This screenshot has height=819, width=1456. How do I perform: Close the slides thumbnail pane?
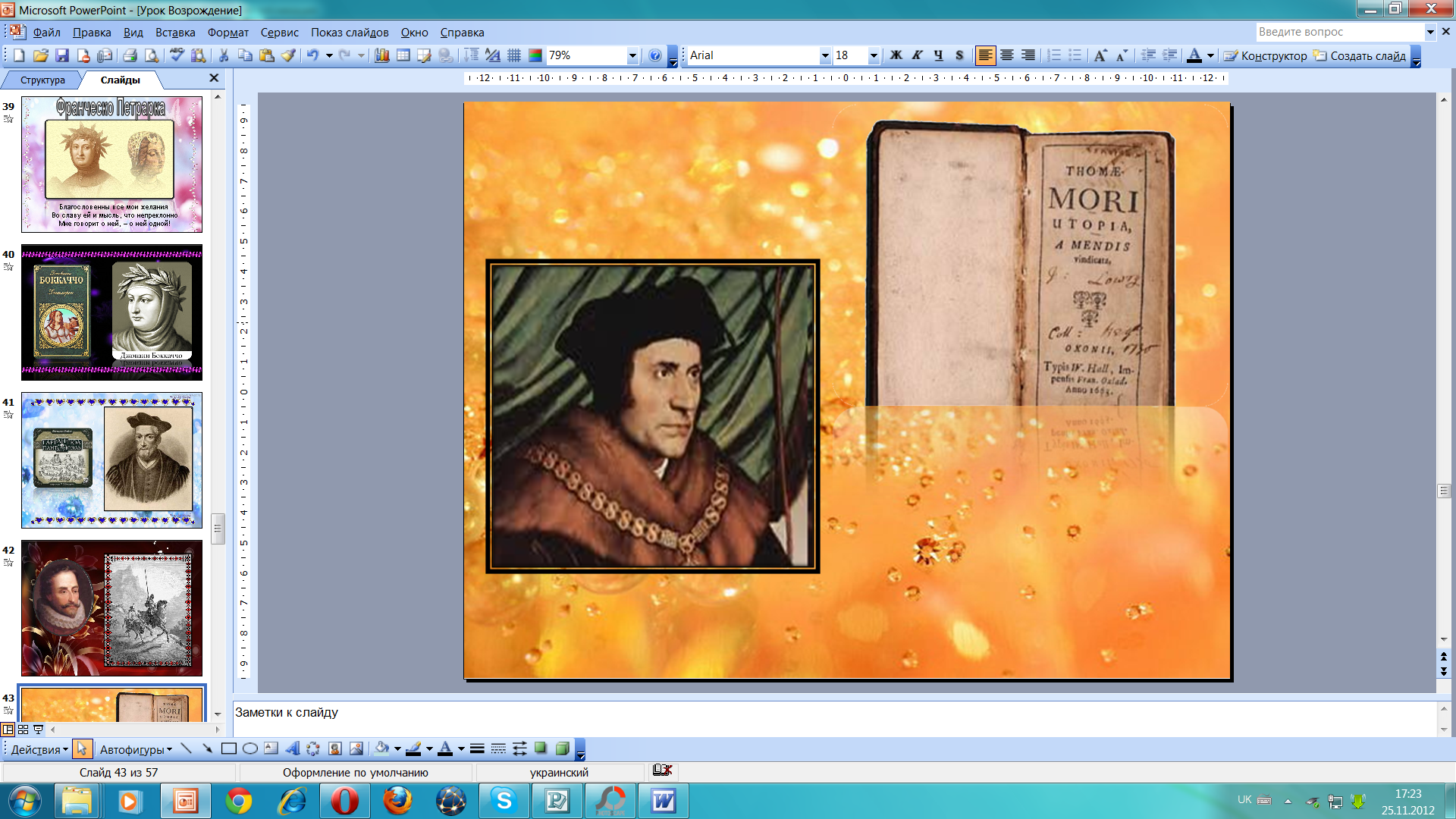point(214,78)
